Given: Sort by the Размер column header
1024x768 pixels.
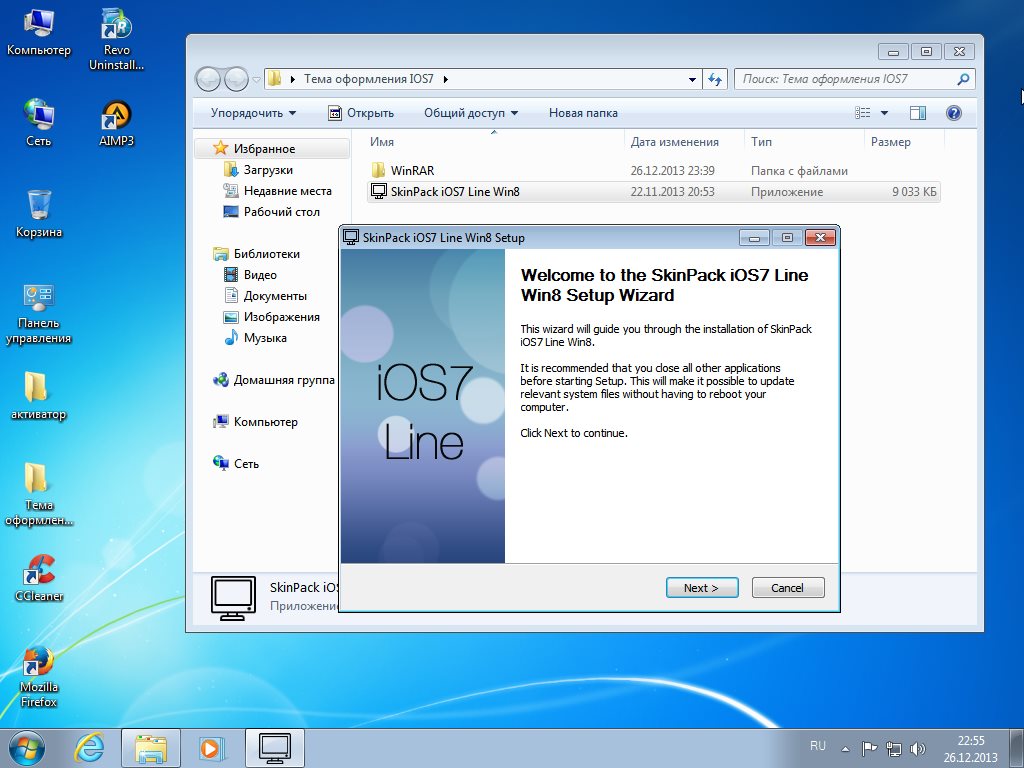Looking at the screenshot, I should [x=904, y=142].
